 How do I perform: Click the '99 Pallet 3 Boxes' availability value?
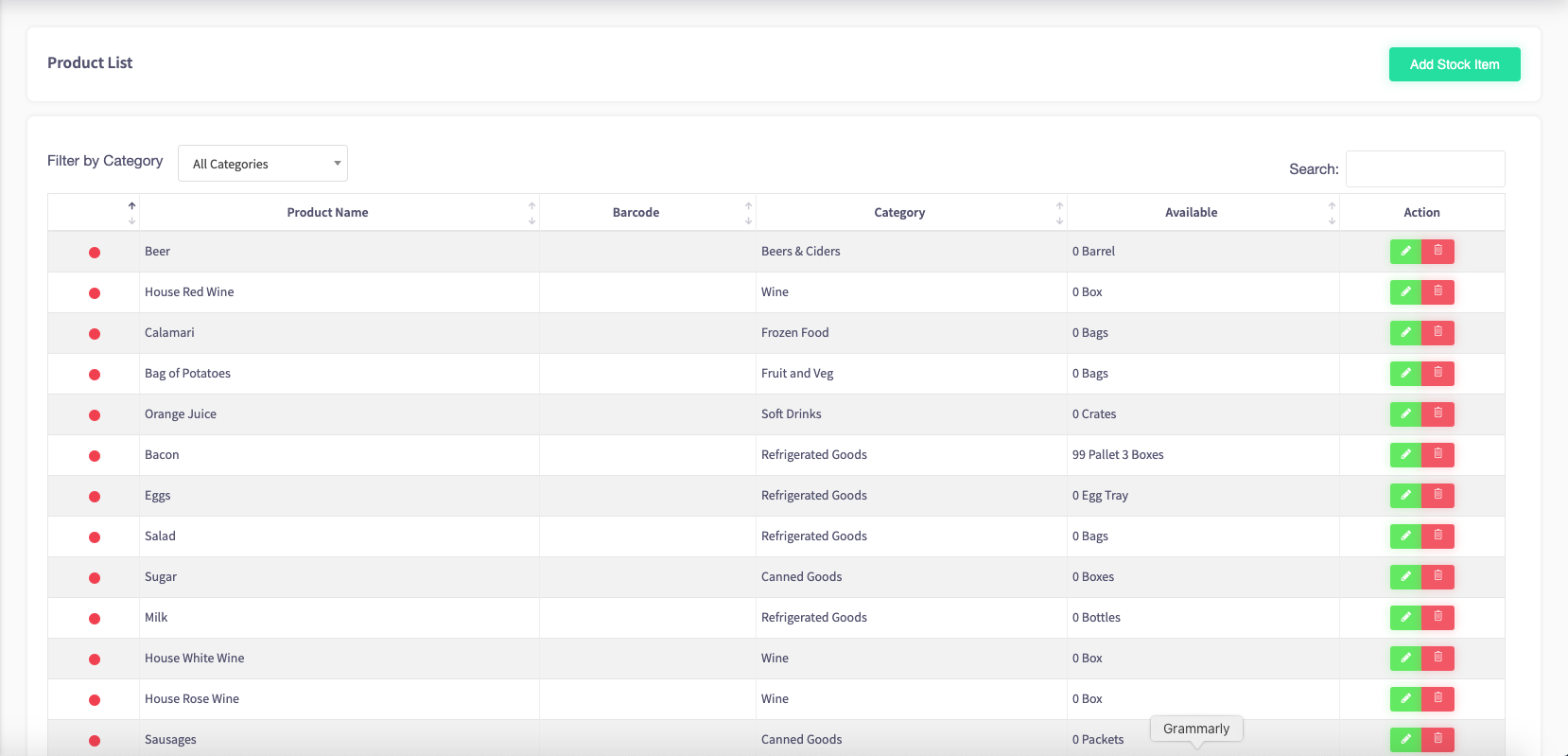[x=1118, y=454]
